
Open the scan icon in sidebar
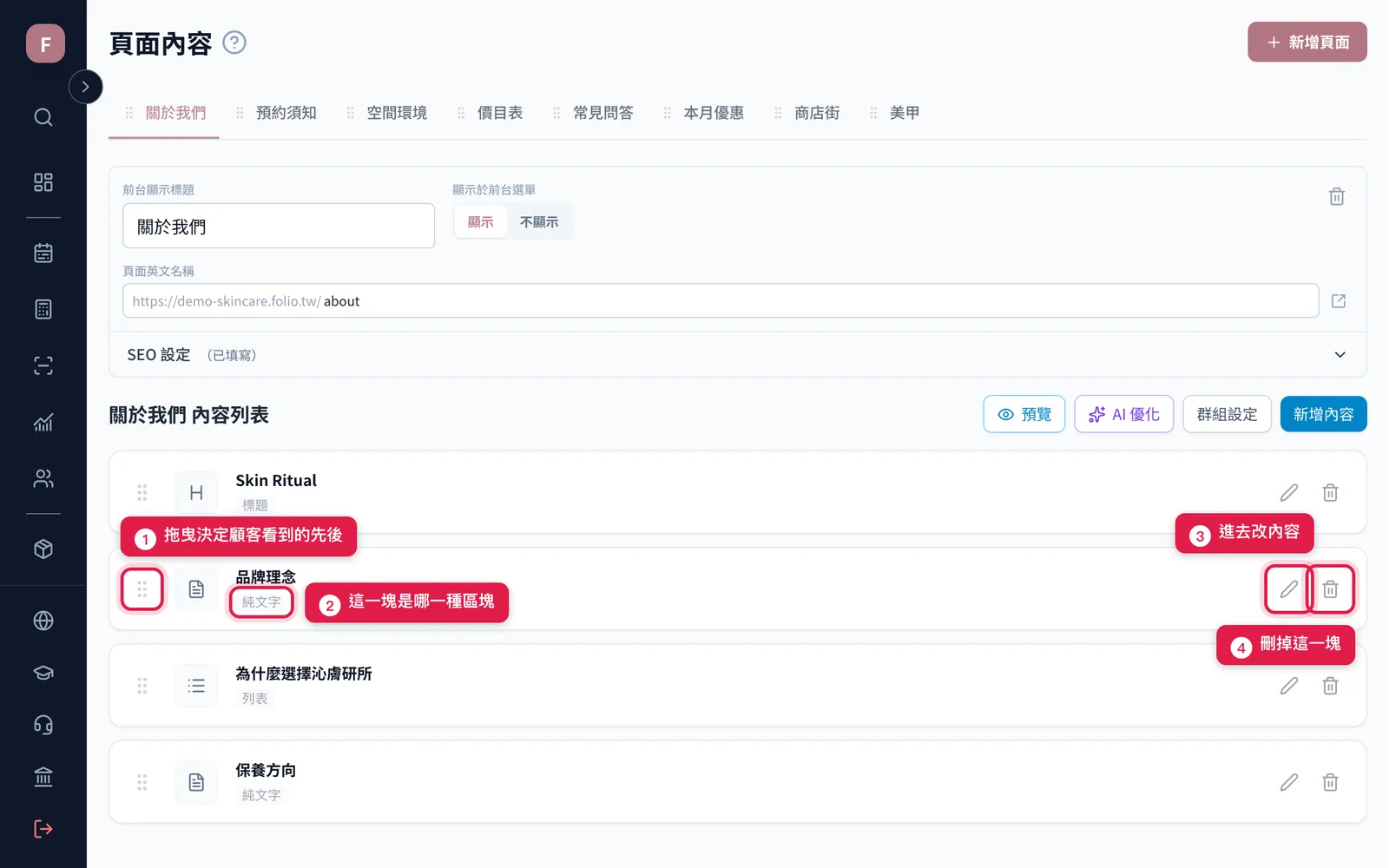coord(43,365)
